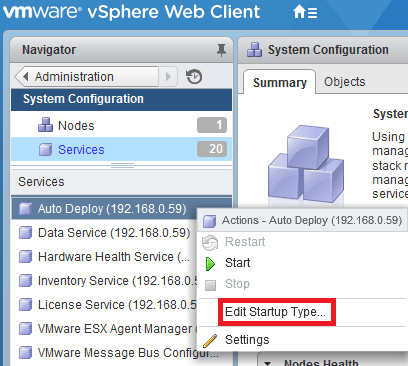Click the vSphere Web Client logo
The image size is (408, 366).
click(x=131, y=12)
